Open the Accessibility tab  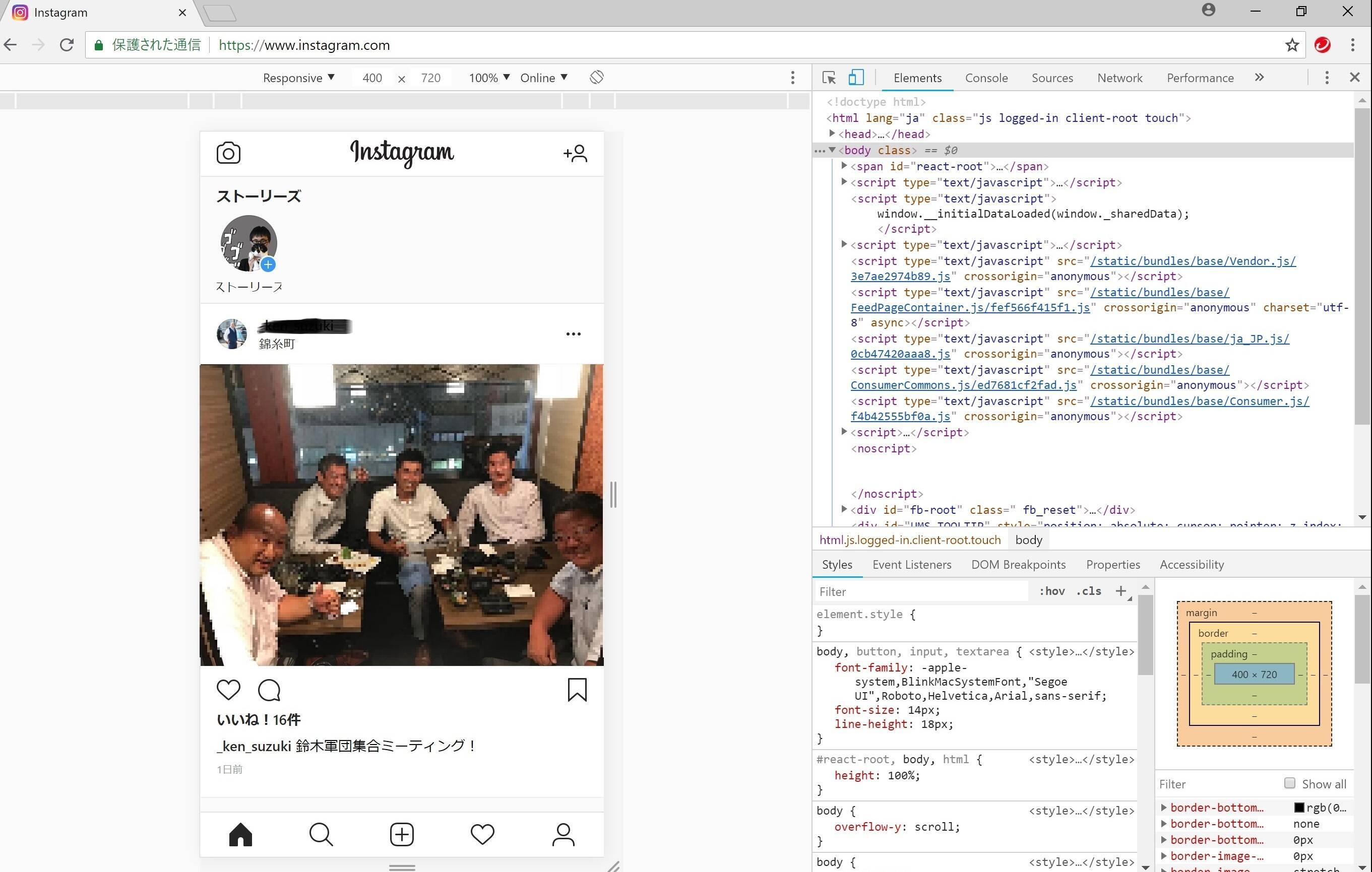(x=1192, y=564)
